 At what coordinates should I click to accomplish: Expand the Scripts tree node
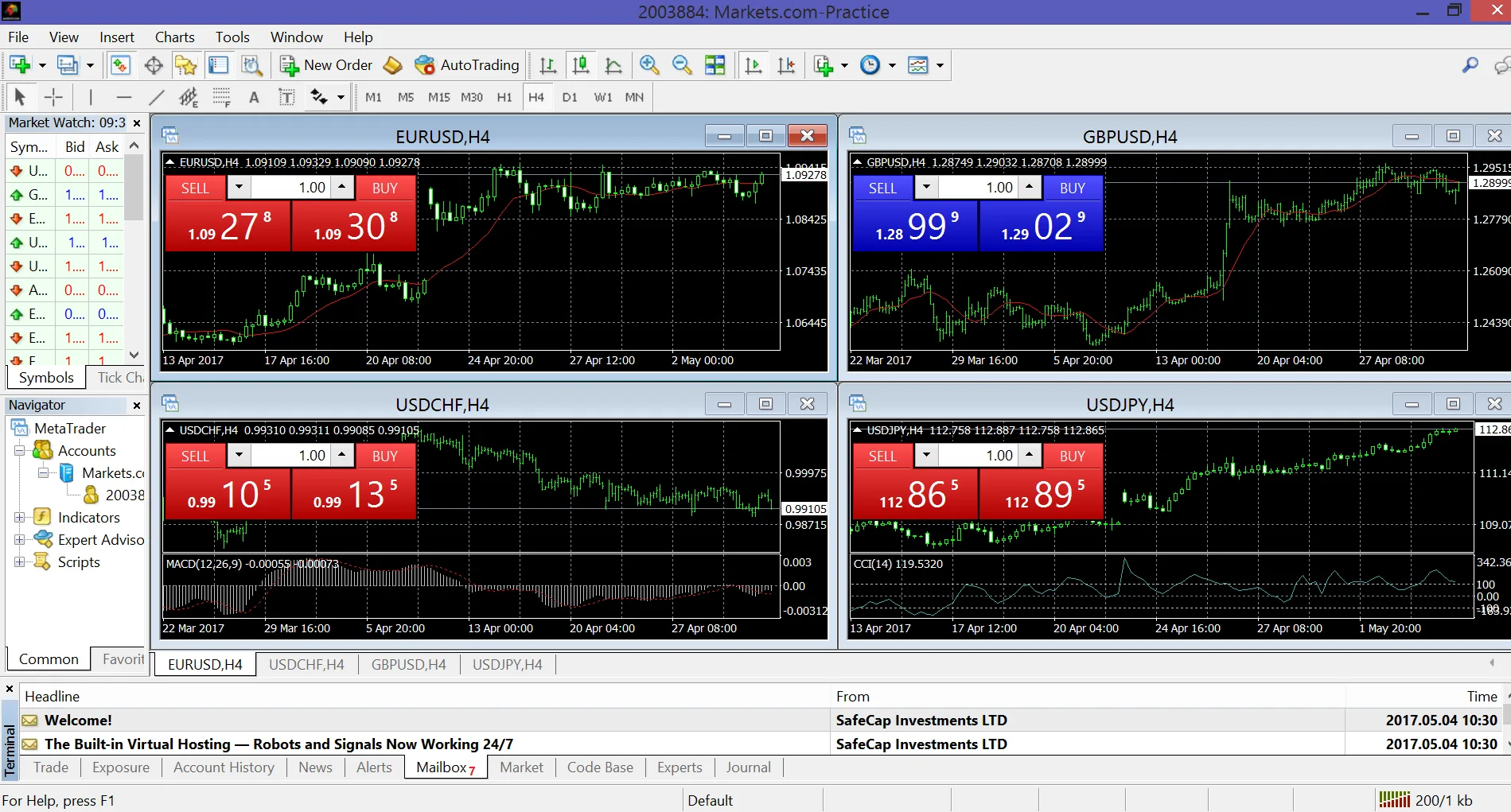point(20,562)
